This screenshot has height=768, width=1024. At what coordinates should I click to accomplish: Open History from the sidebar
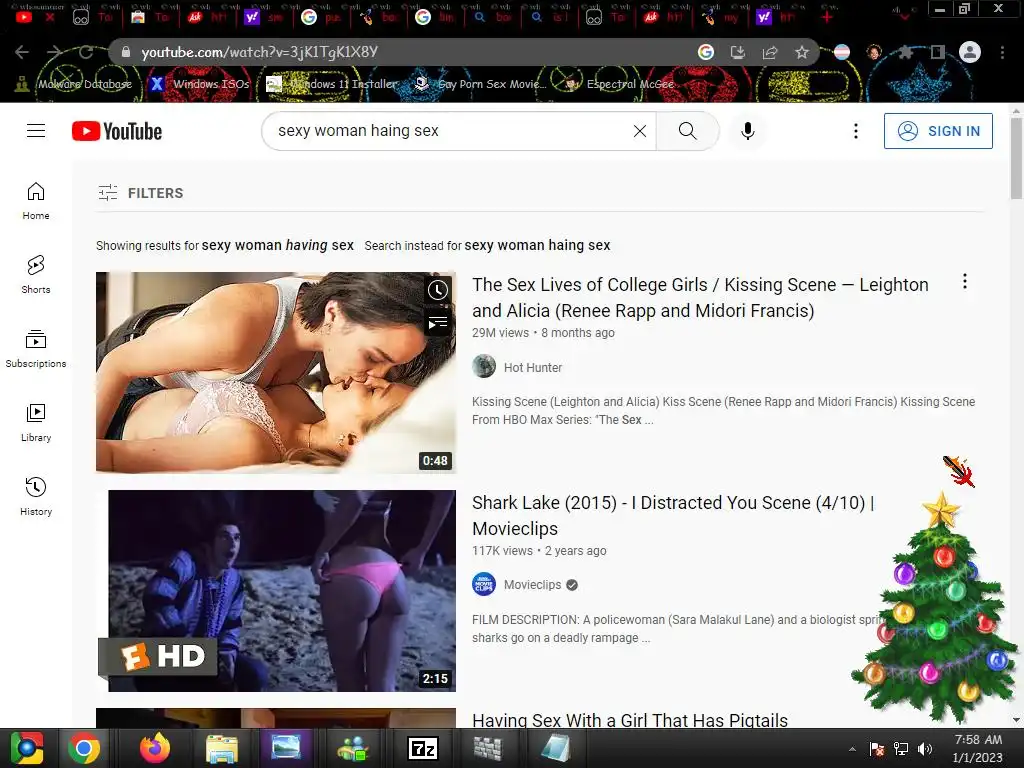click(x=36, y=496)
